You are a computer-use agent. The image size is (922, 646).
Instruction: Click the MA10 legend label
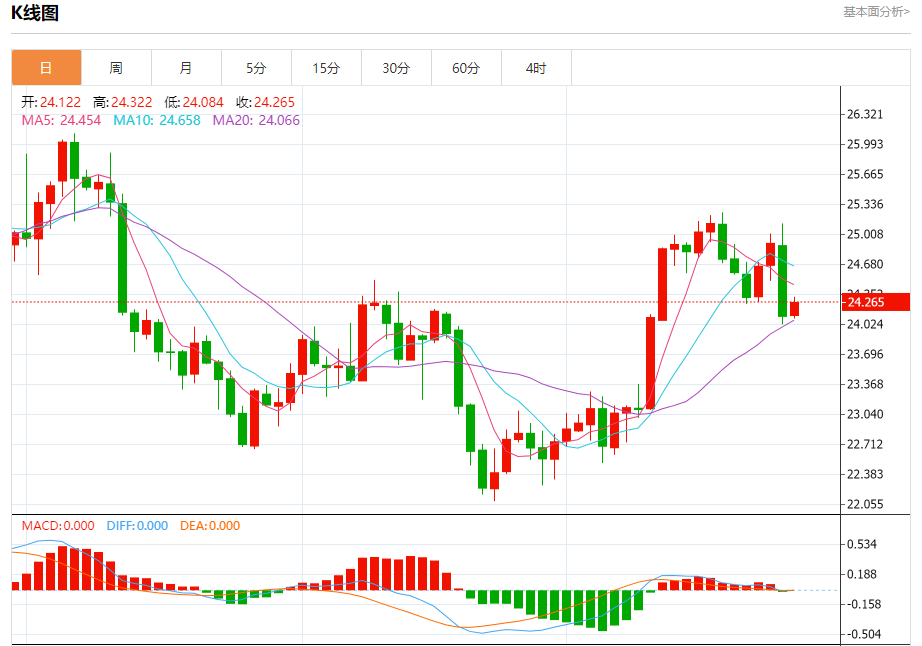pyautogui.click(x=157, y=121)
